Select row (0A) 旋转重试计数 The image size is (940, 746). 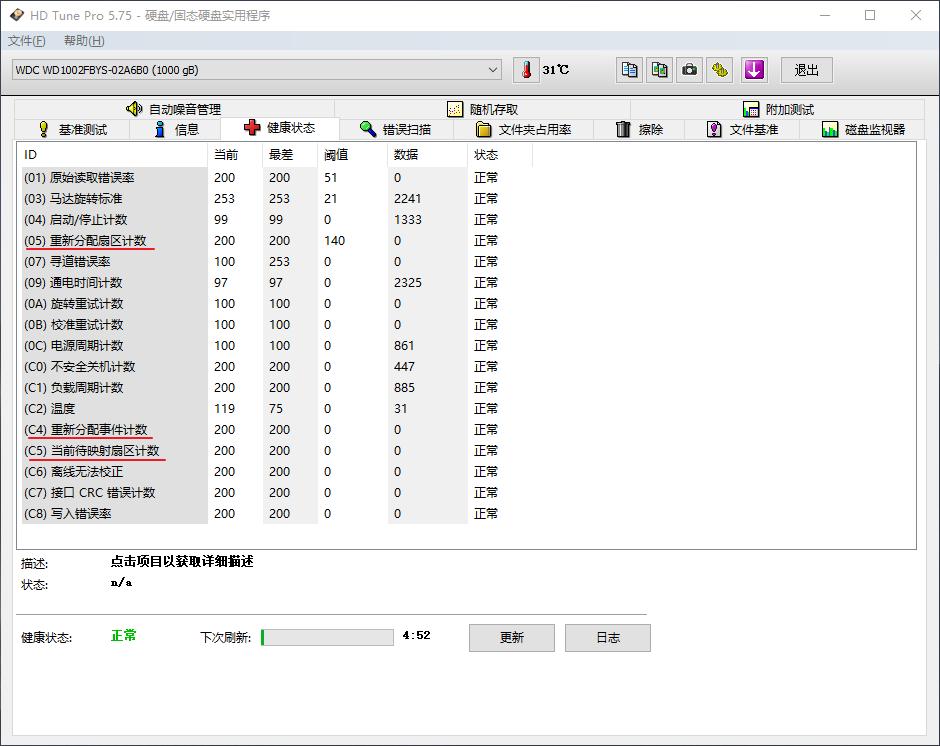tap(277, 303)
